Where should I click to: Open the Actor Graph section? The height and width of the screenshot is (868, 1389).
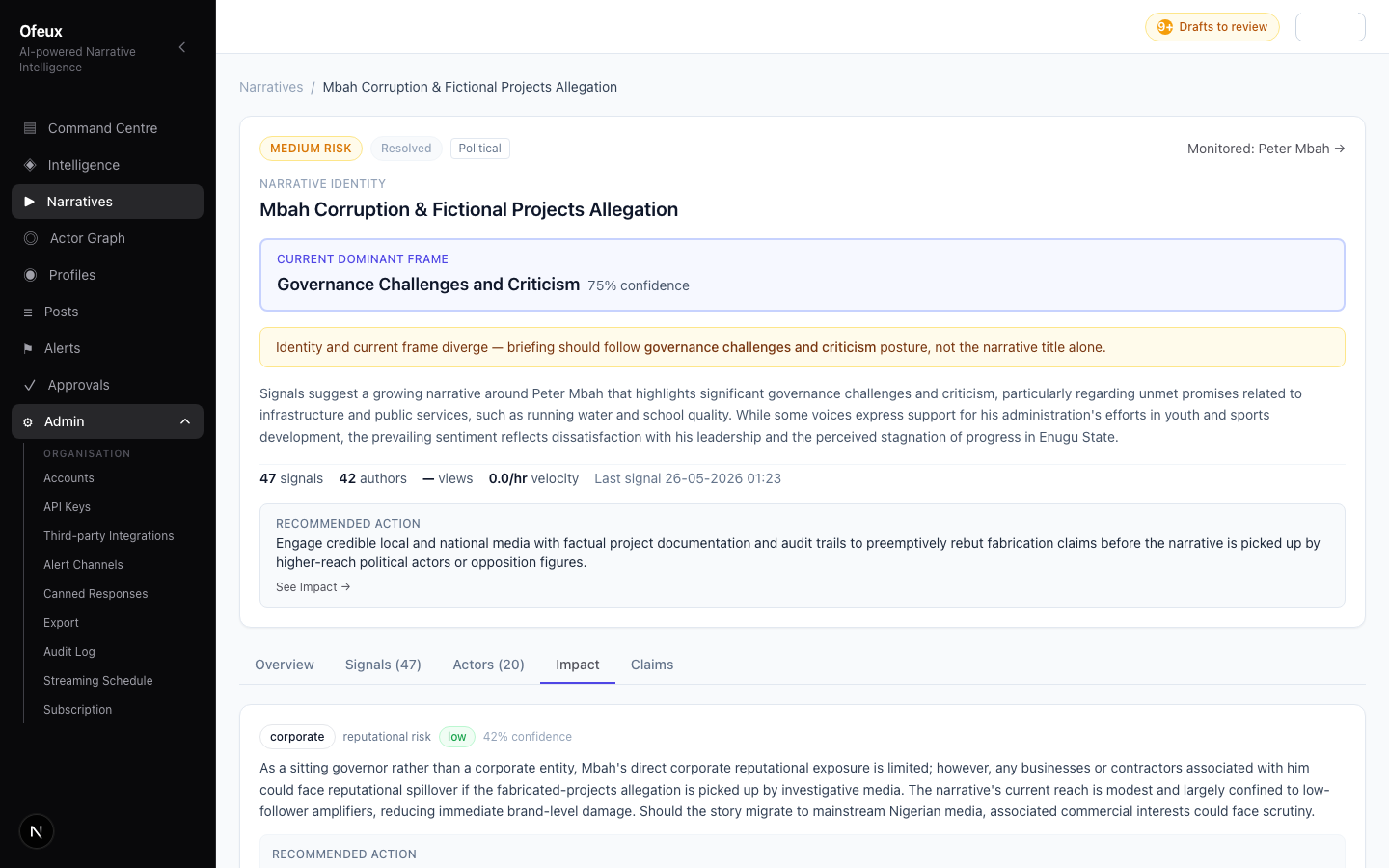point(107,238)
